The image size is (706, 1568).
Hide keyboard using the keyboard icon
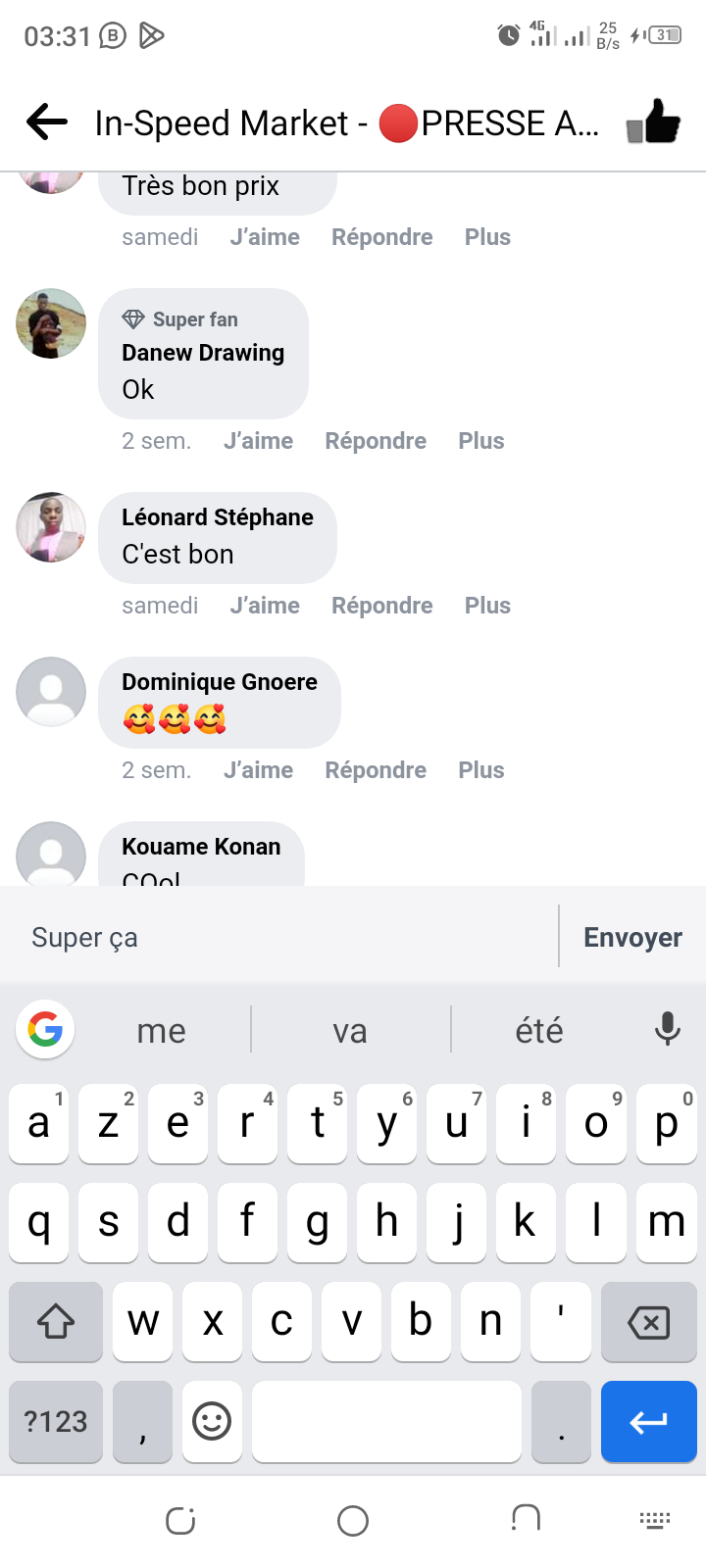654,1521
